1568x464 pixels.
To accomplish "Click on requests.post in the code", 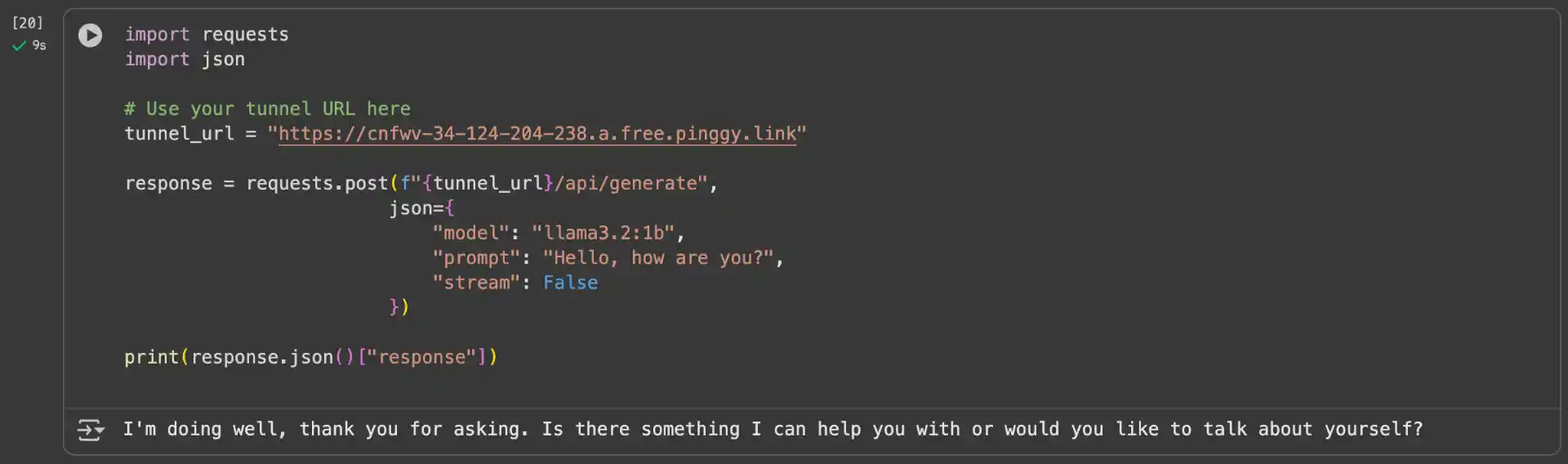I will [x=317, y=184].
